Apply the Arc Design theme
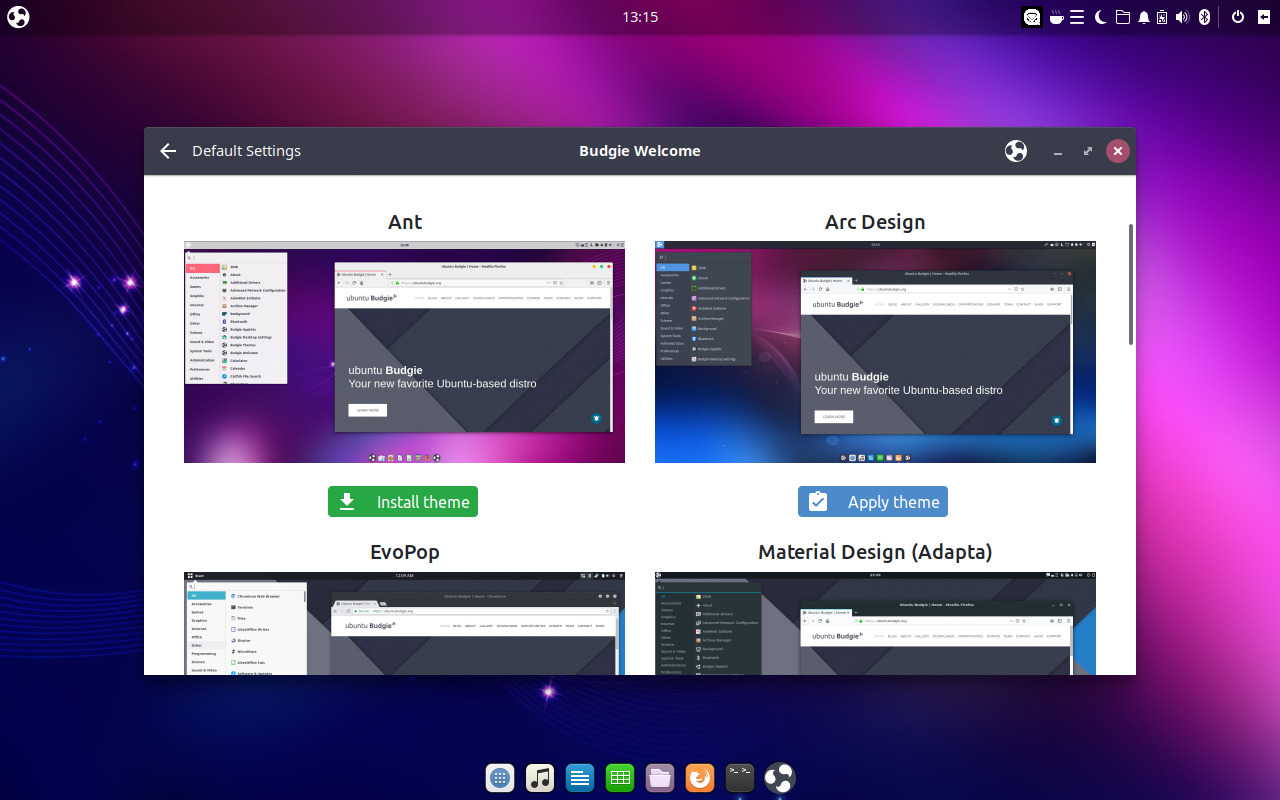This screenshot has height=800, width=1280. (x=872, y=501)
